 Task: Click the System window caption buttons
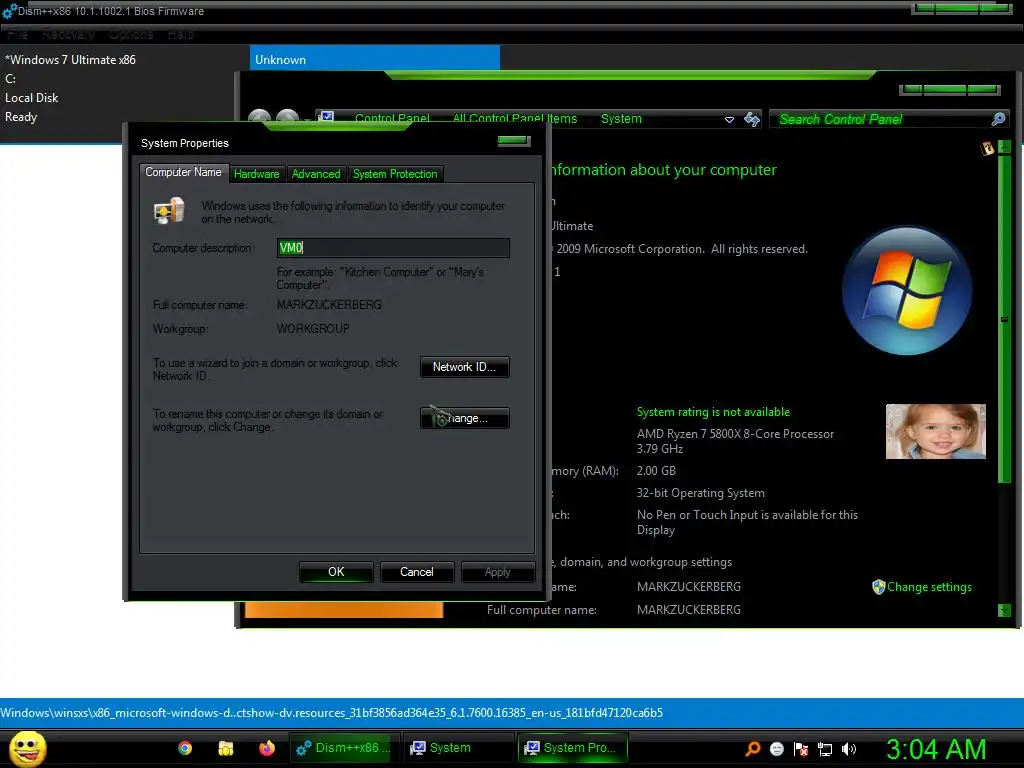(949, 89)
